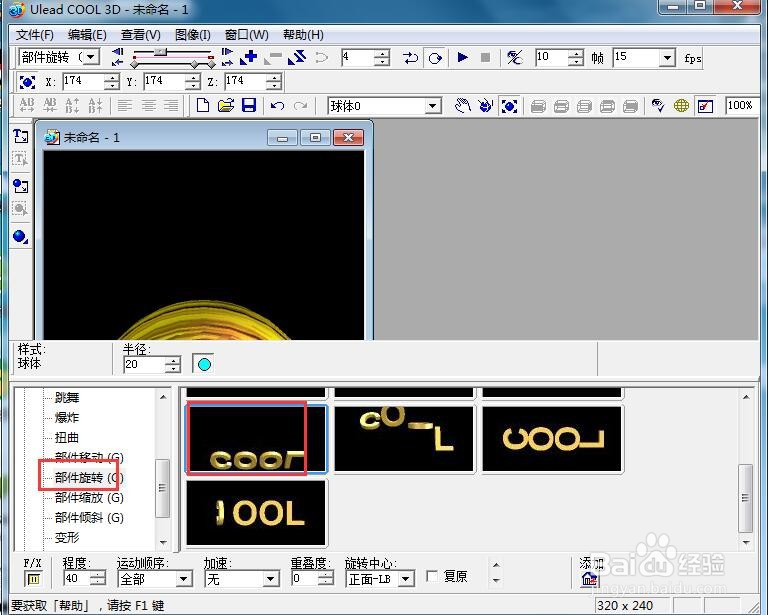Add a key frame with the plus icon

click(249, 57)
